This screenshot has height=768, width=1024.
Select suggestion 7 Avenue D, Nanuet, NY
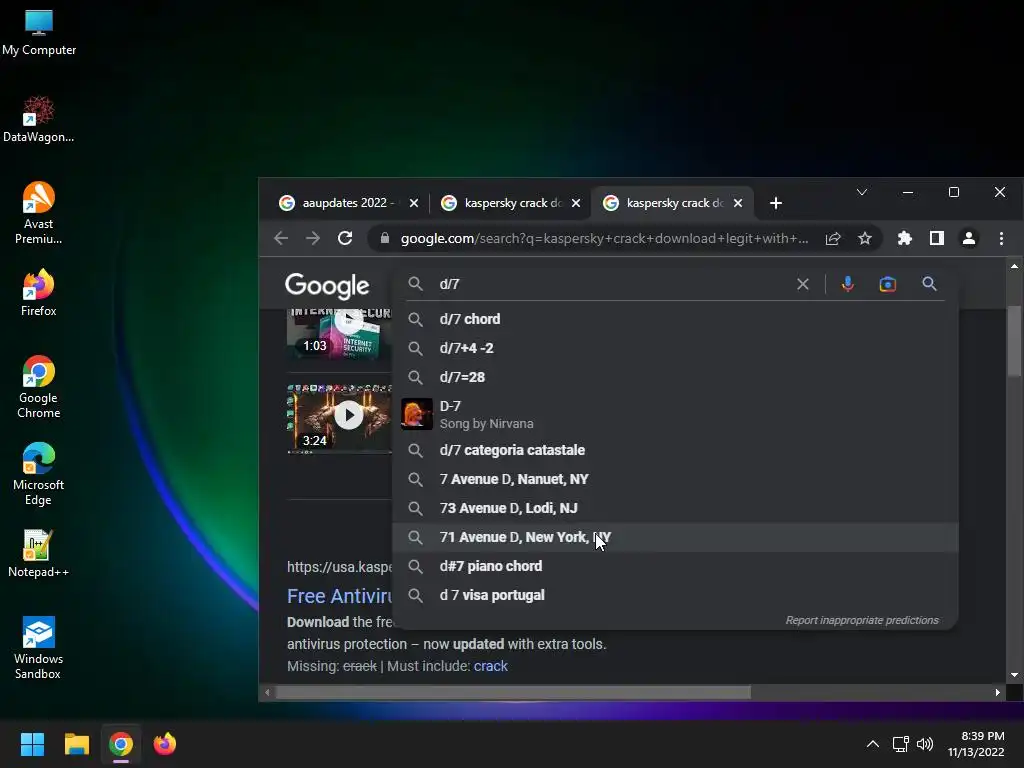676,479
